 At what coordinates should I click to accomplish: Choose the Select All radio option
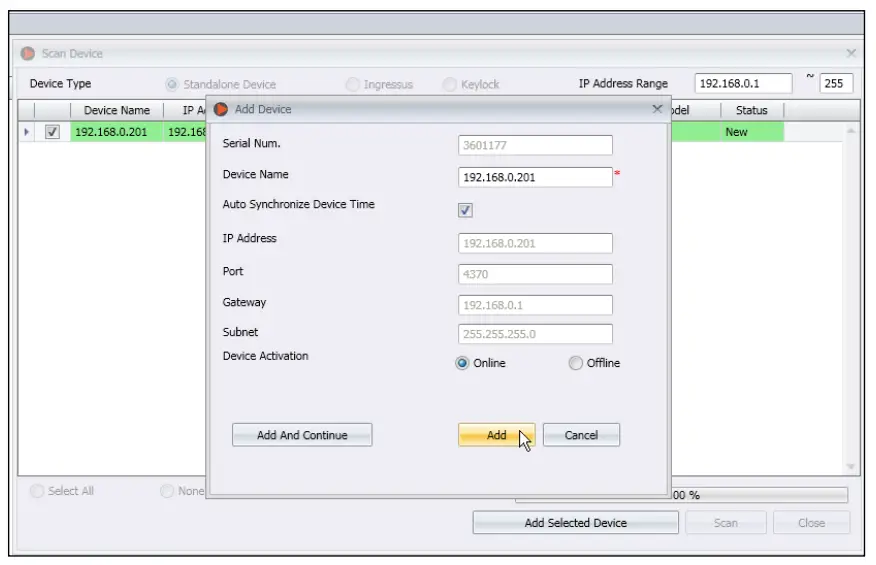click(37, 491)
